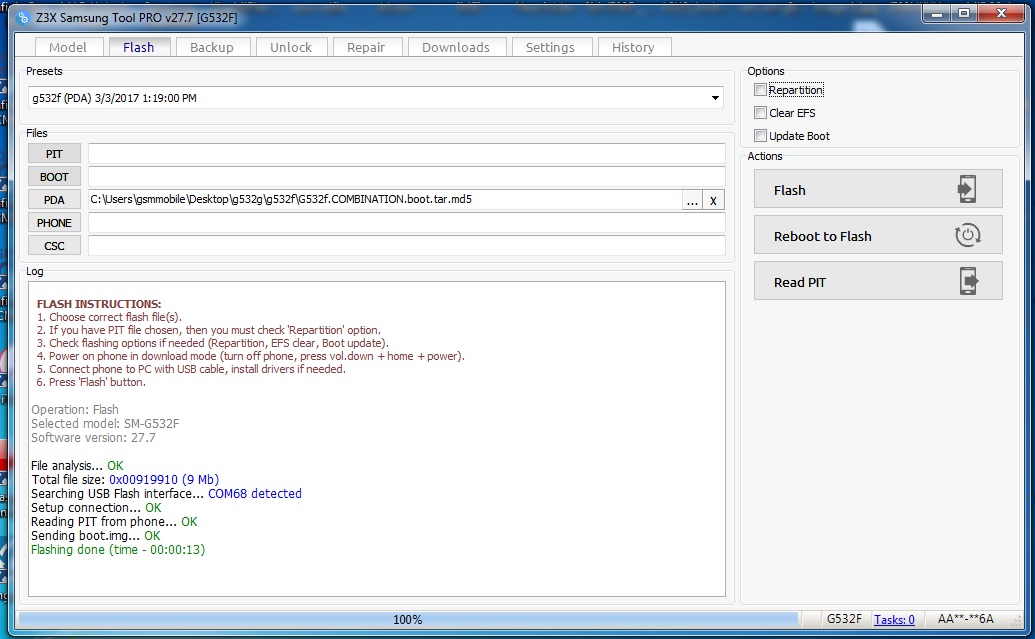Click the PIT file button
The height and width of the screenshot is (639, 1035).
pyautogui.click(x=54, y=154)
